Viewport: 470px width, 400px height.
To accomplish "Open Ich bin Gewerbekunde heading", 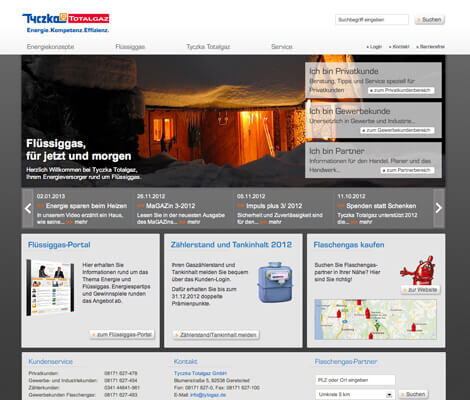I will [350, 111].
